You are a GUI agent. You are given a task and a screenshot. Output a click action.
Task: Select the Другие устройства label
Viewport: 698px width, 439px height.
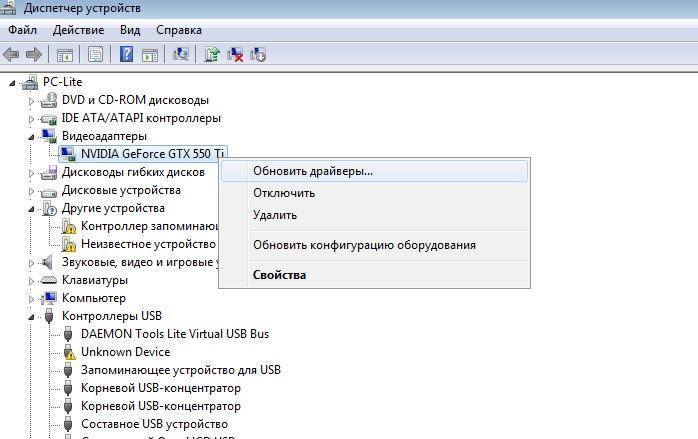pyautogui.click(x=113, y=208)
